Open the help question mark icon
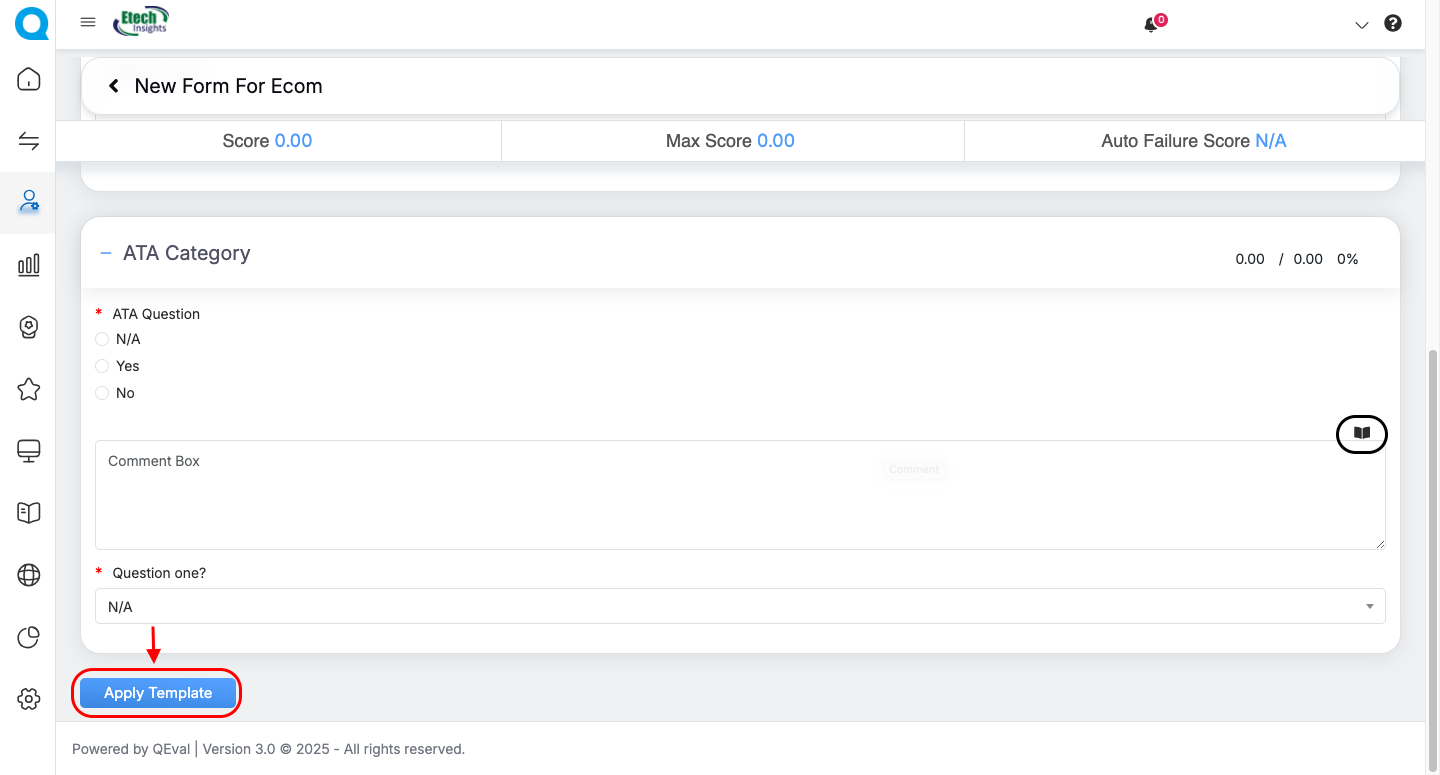The image size is (1440, 775). click(x=1392, y=24)
